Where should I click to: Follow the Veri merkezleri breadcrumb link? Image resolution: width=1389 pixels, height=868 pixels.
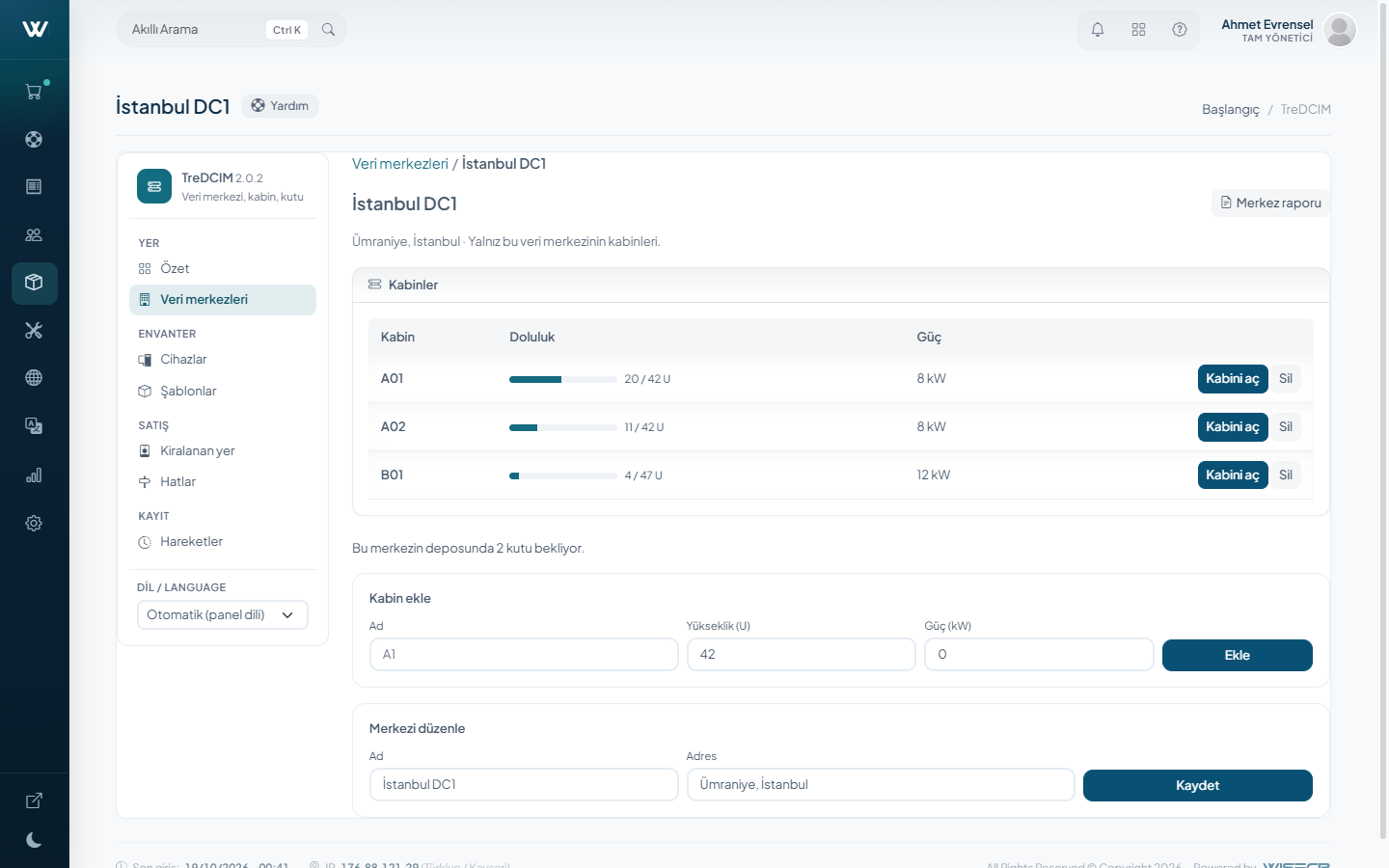point(400,164)
